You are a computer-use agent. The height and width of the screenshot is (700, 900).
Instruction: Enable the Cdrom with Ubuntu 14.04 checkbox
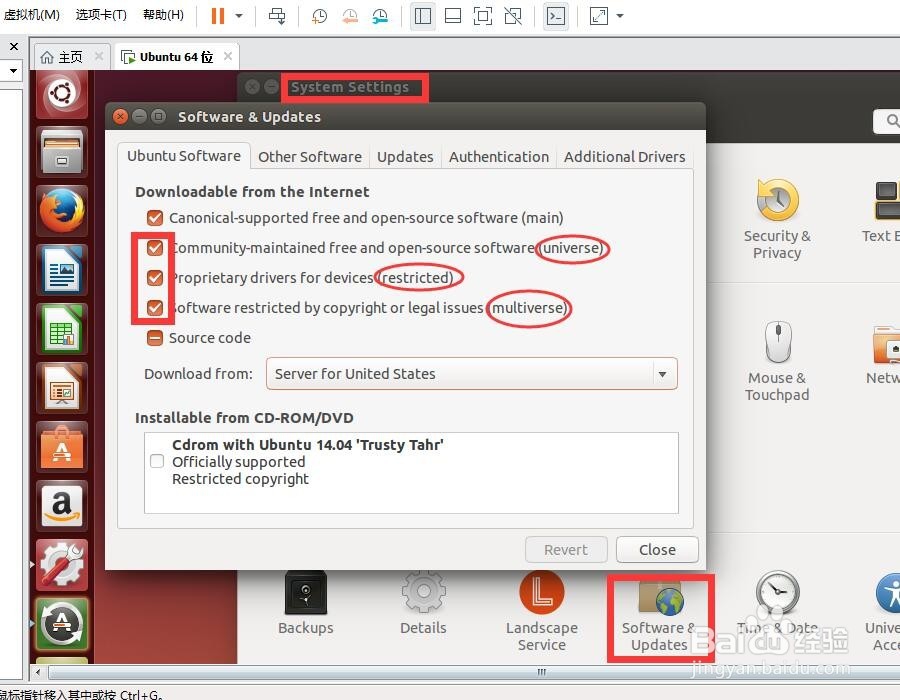[157, 461]
